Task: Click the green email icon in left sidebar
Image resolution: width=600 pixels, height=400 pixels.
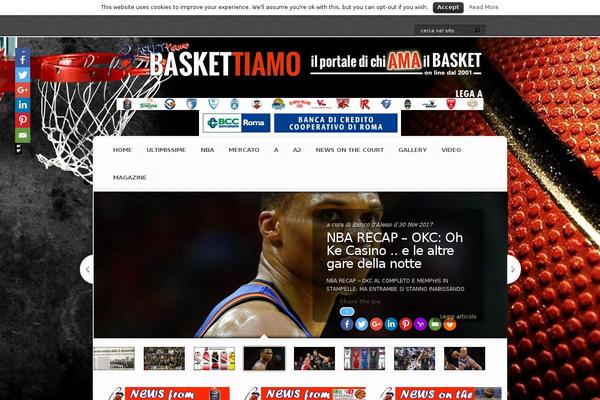Action: point(23,135)
